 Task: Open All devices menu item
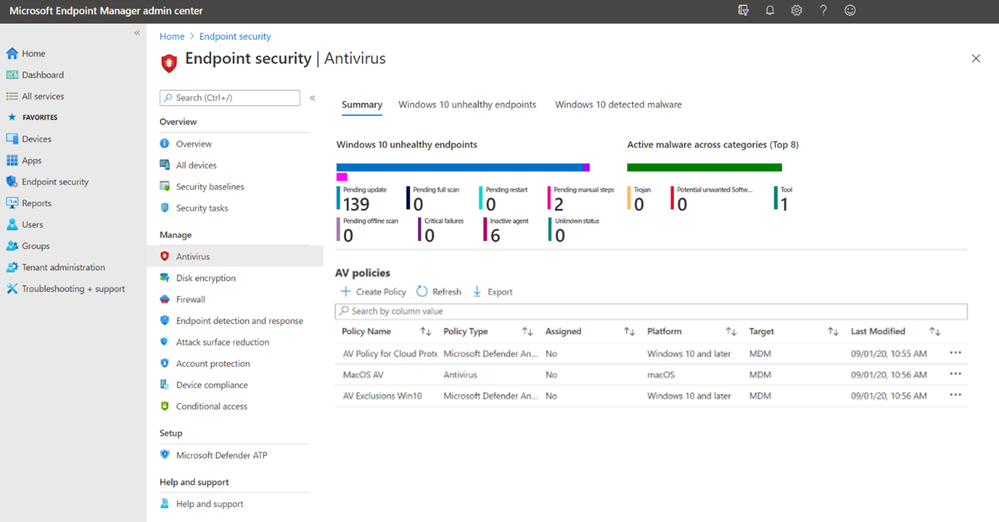196,165
